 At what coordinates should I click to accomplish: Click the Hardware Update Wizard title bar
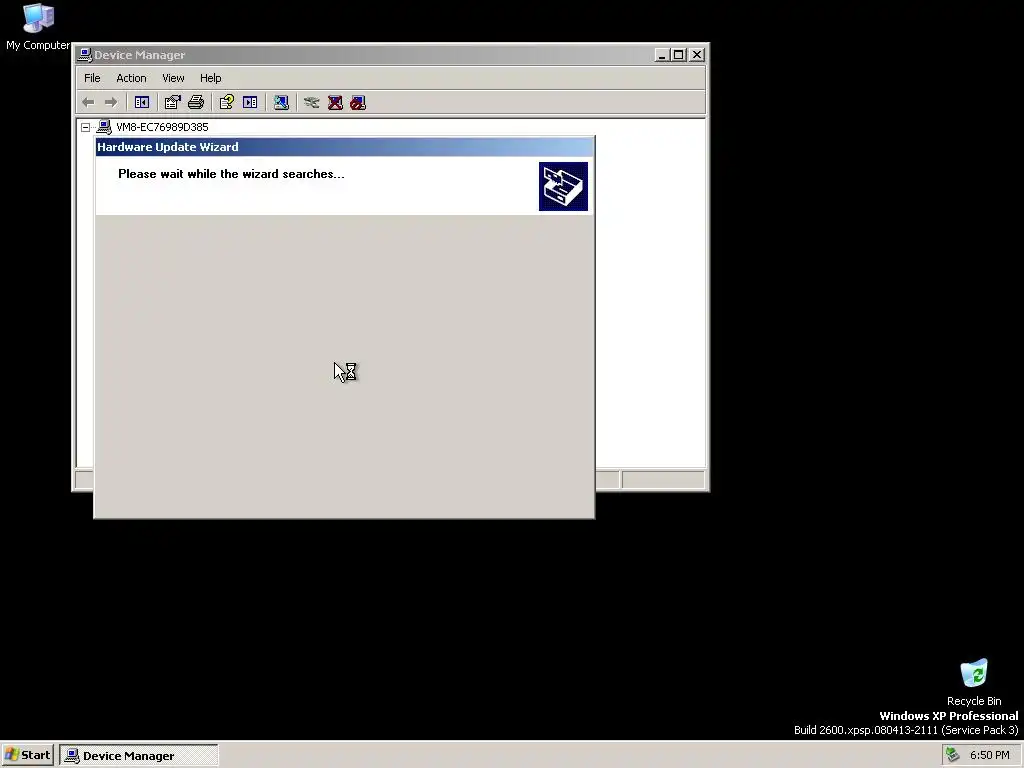(x=345, y=147)
